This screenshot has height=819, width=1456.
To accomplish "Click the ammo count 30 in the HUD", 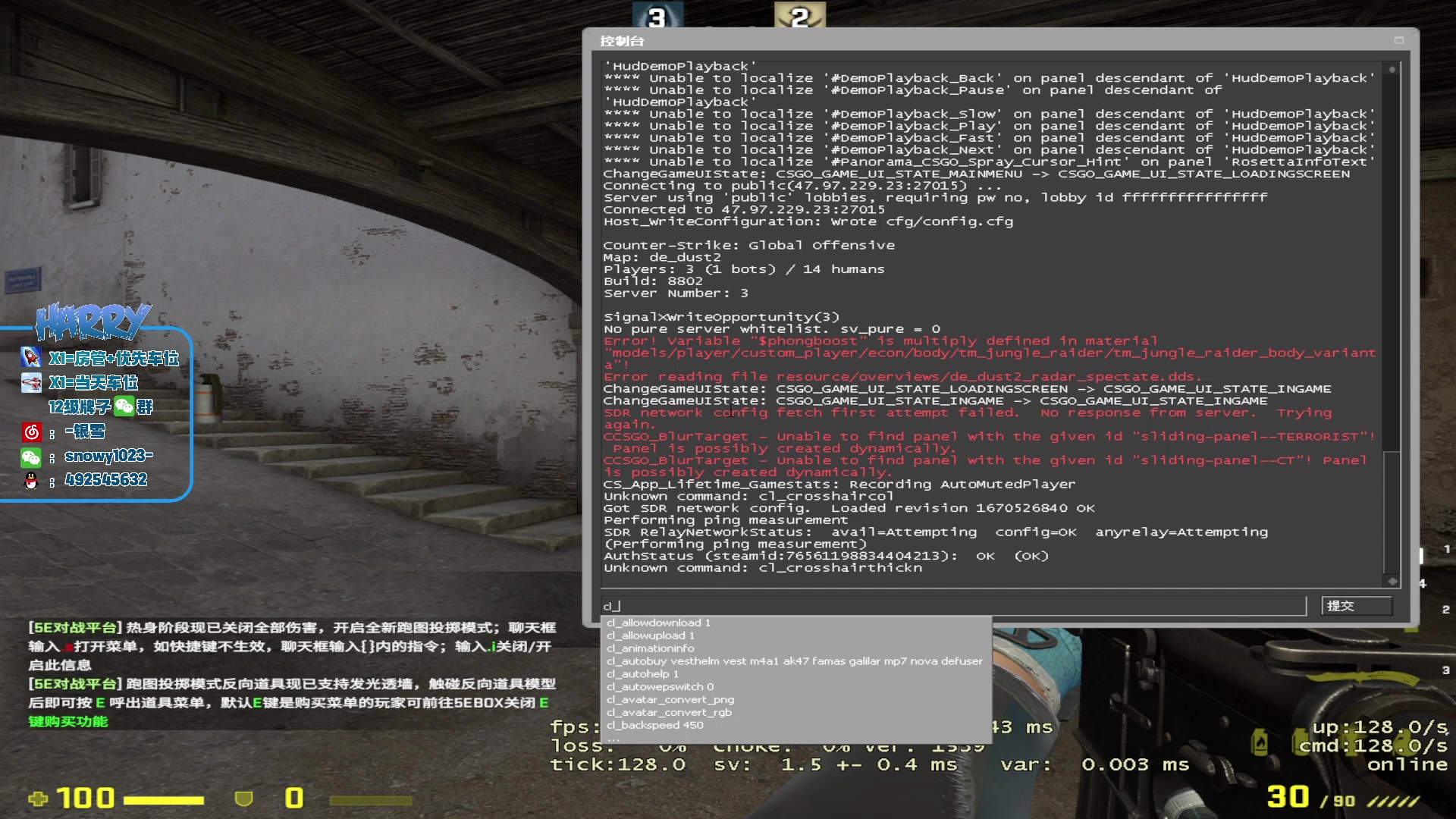I will (1288, 797).
